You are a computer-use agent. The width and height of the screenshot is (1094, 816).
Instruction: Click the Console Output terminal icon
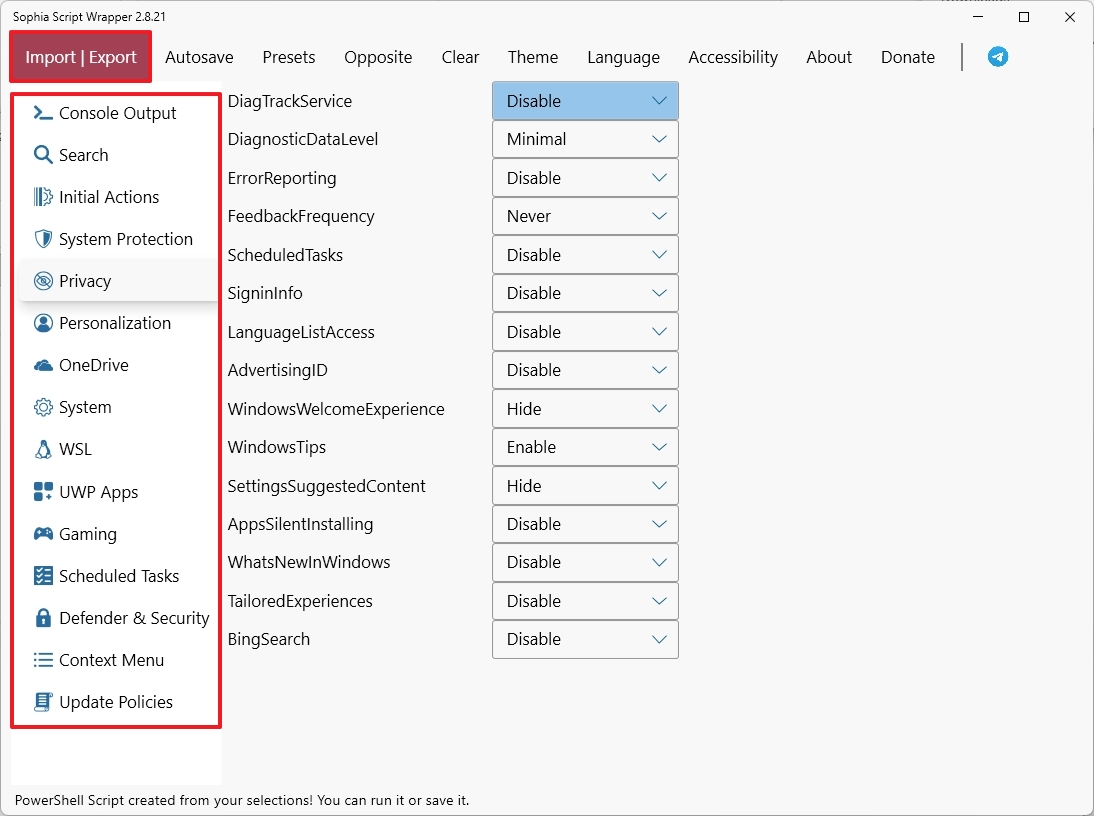click(43, 113)
